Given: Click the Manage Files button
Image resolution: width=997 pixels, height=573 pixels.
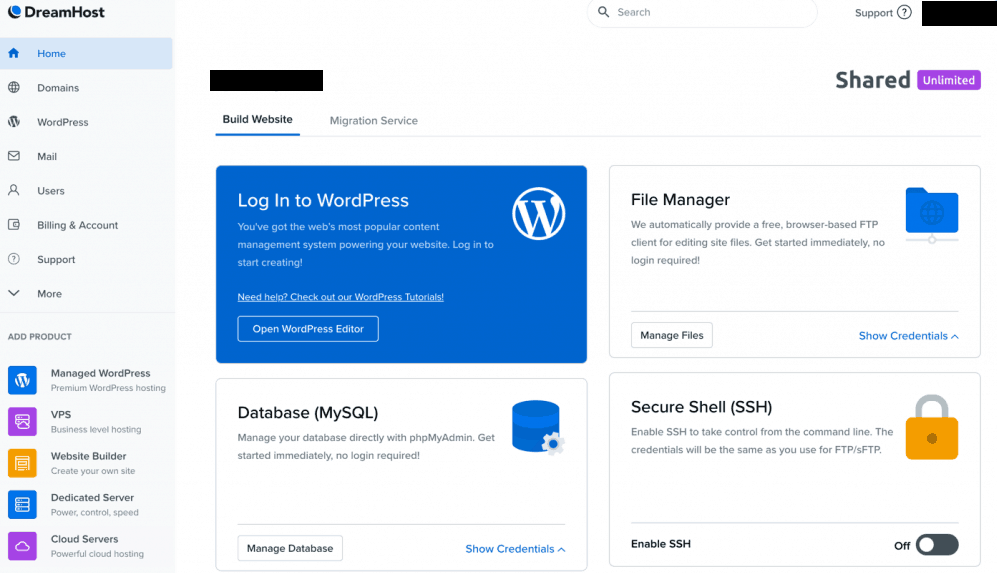Looking at the screenshot, I should click(x=671, y=335).
